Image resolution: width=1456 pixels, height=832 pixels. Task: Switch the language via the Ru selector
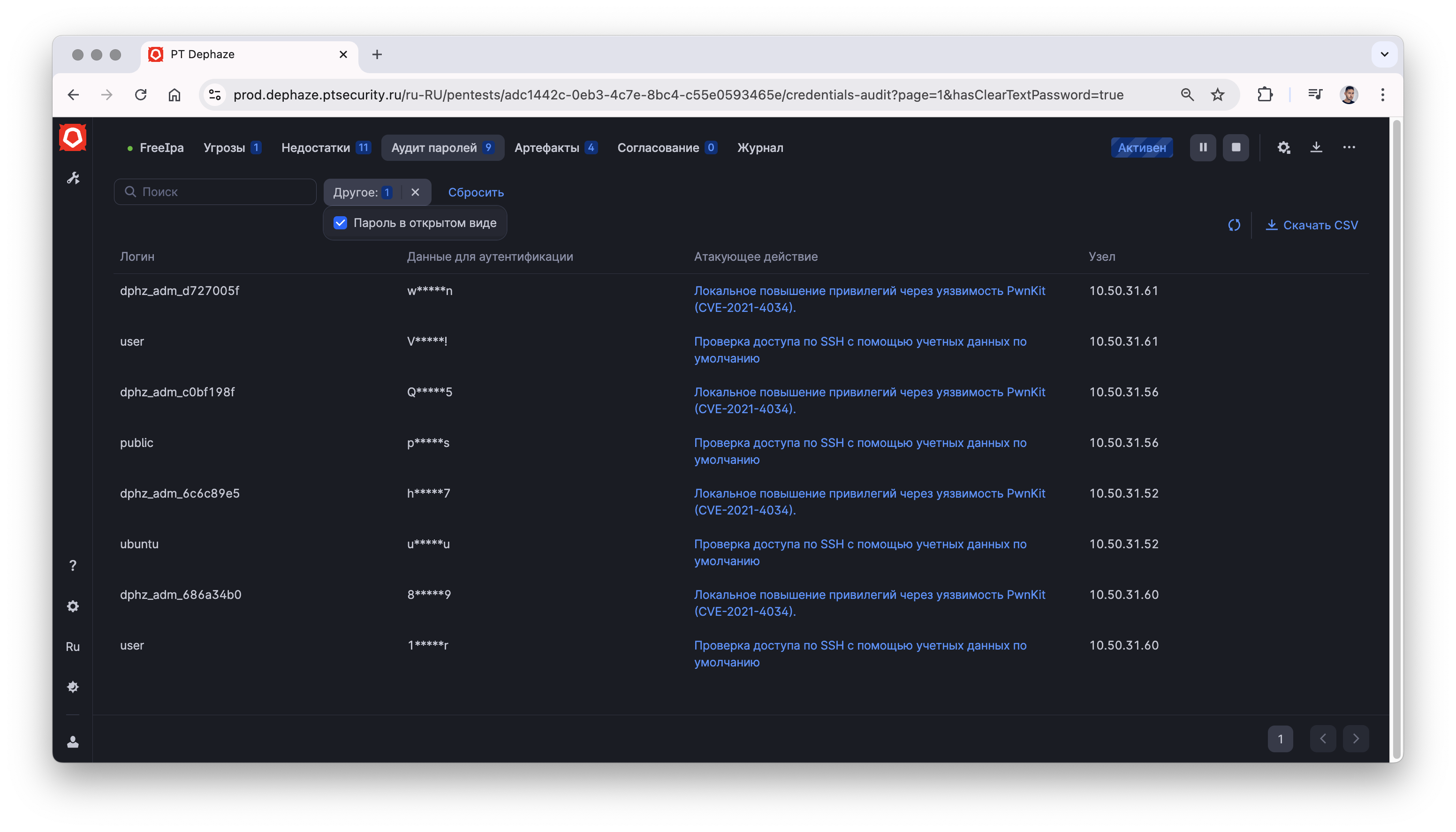click(x=73, y=646)
